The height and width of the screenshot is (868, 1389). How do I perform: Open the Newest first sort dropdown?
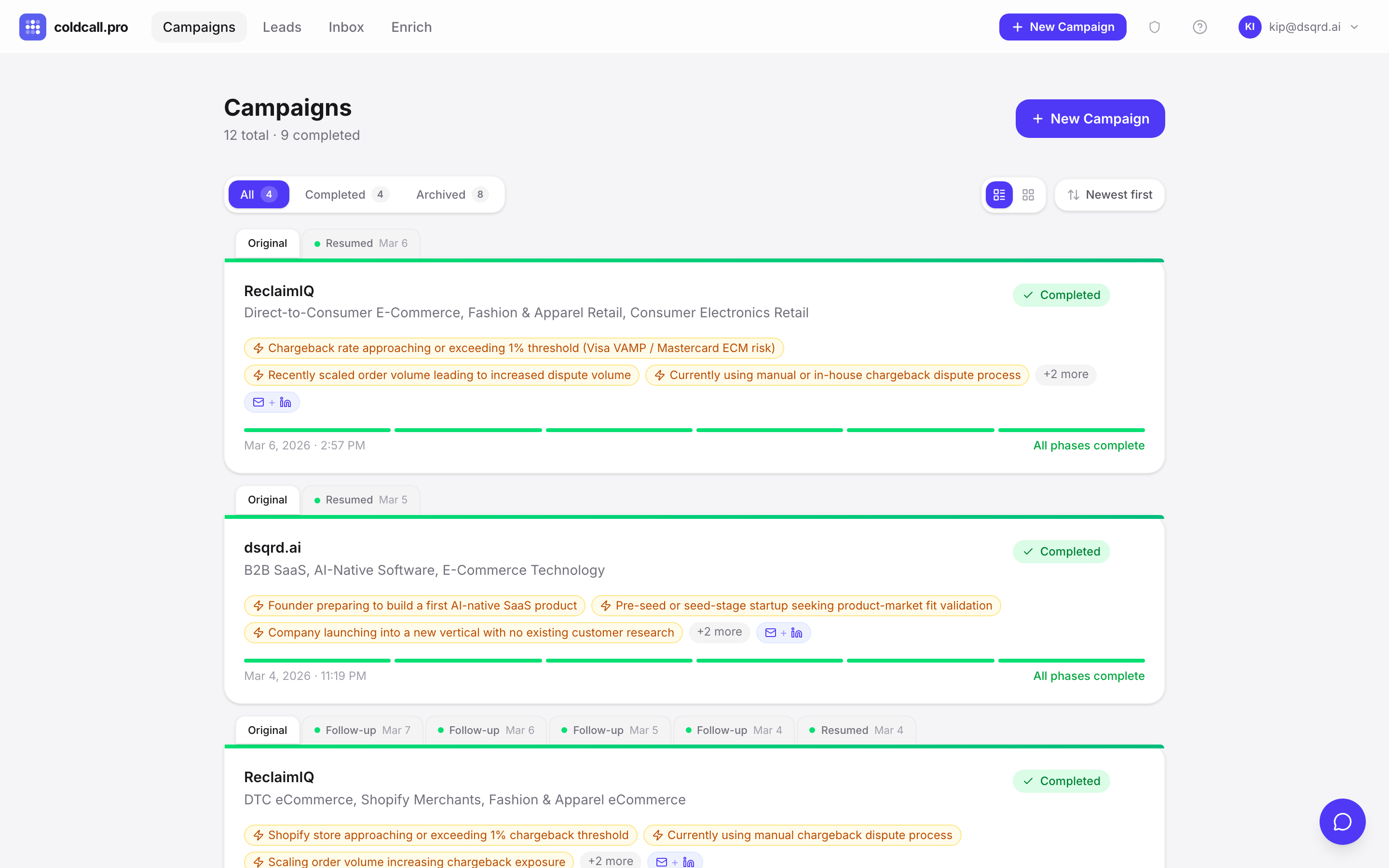[1109, 195]
